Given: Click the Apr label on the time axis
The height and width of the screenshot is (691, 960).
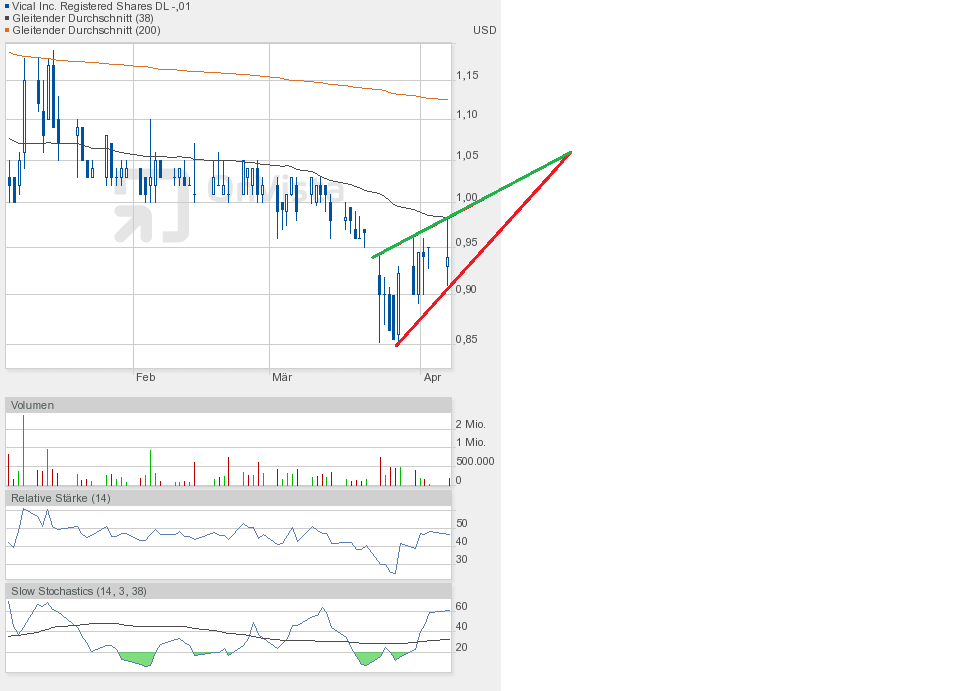Looking at the screenshot, I should tap(432, 377).
